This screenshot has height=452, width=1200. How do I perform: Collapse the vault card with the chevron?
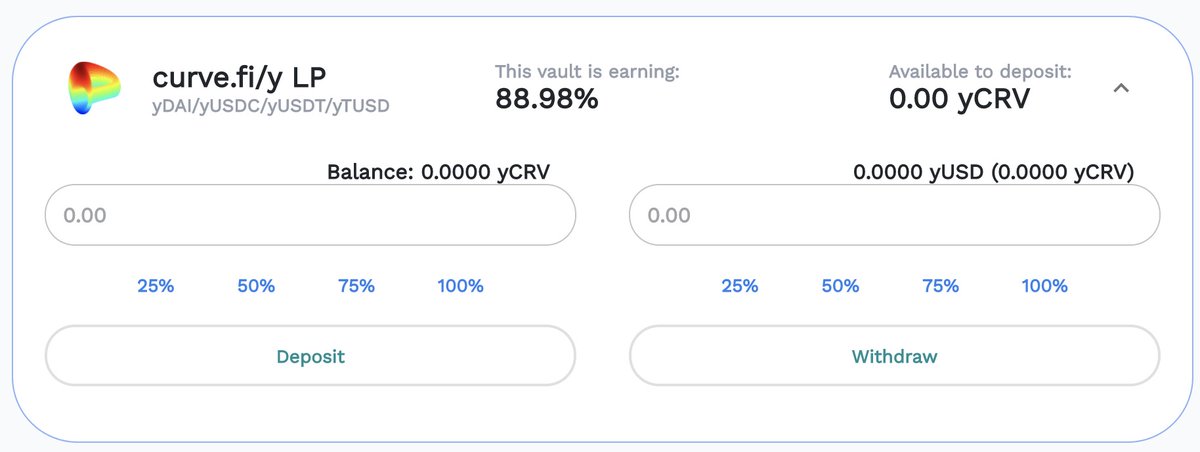tap(1121, 88)
